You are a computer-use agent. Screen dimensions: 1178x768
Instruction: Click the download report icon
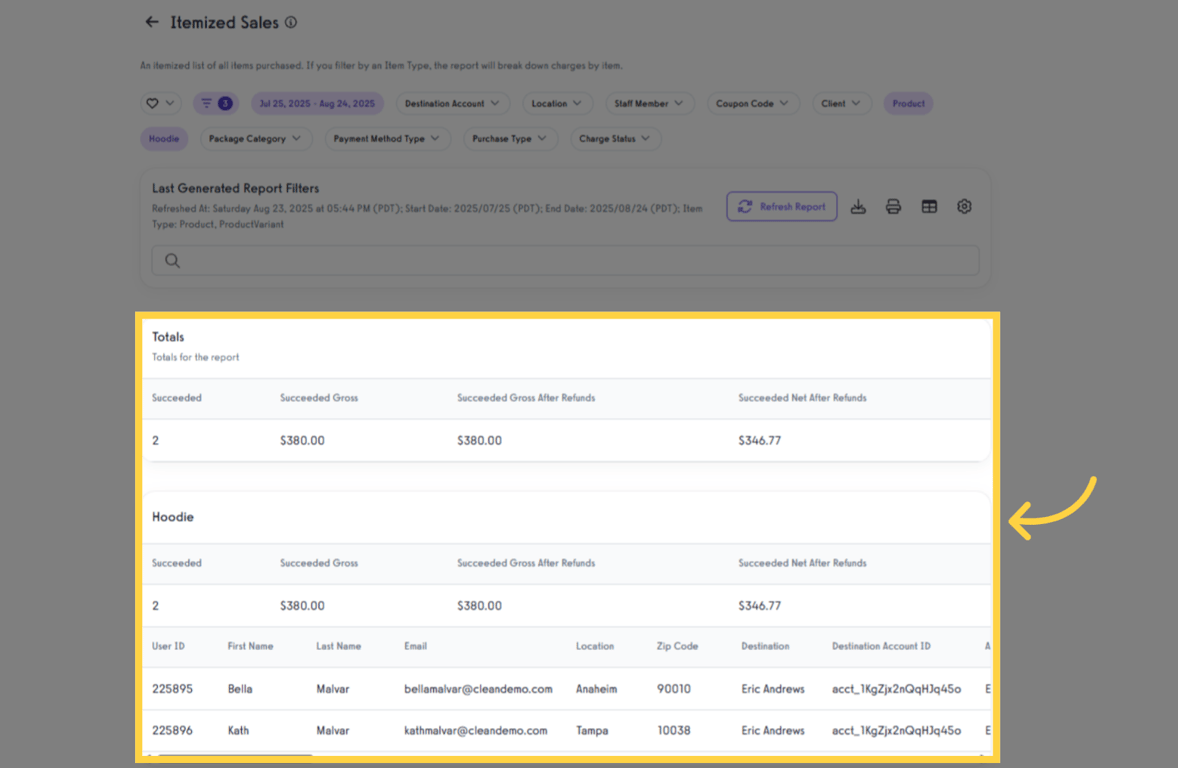tap(858, 207)
